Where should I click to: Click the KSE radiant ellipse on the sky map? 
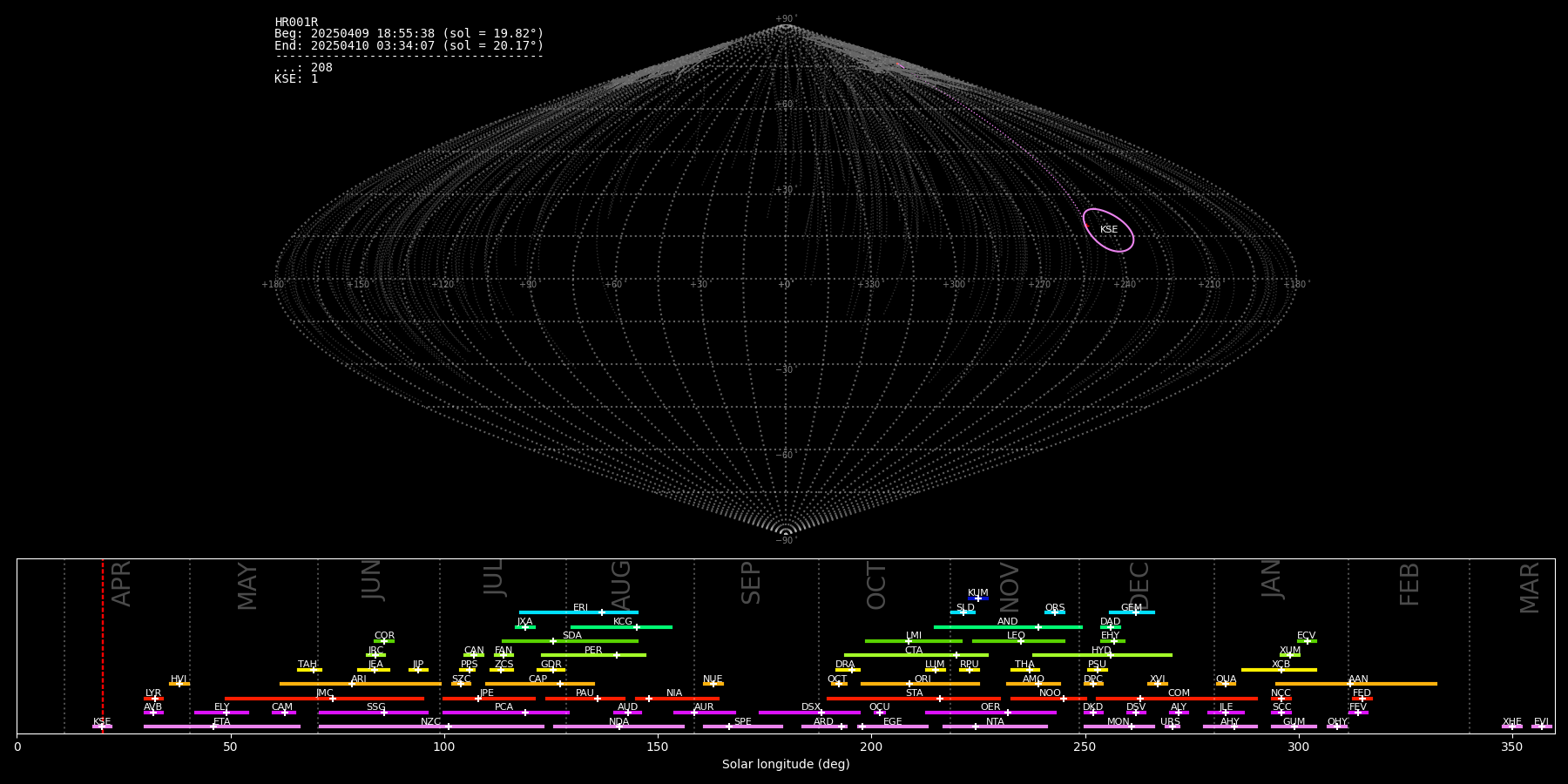1108,230
